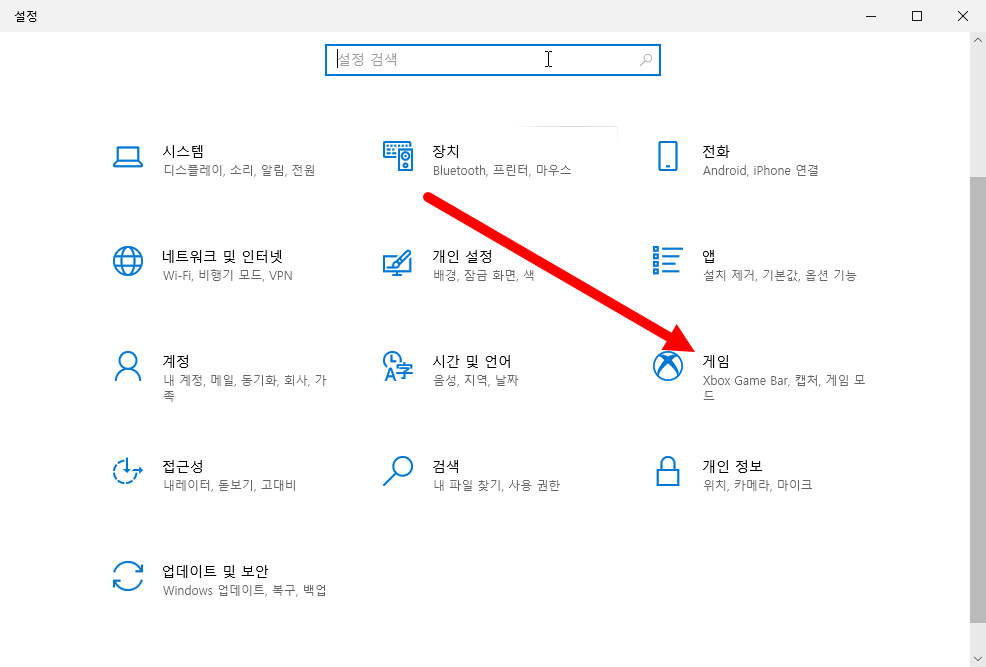Viewport: 986px width, 667px height.
Task: Open the 장치 keyboard and speaker icon
Action: pyautogui.click(x=398, y=156)
